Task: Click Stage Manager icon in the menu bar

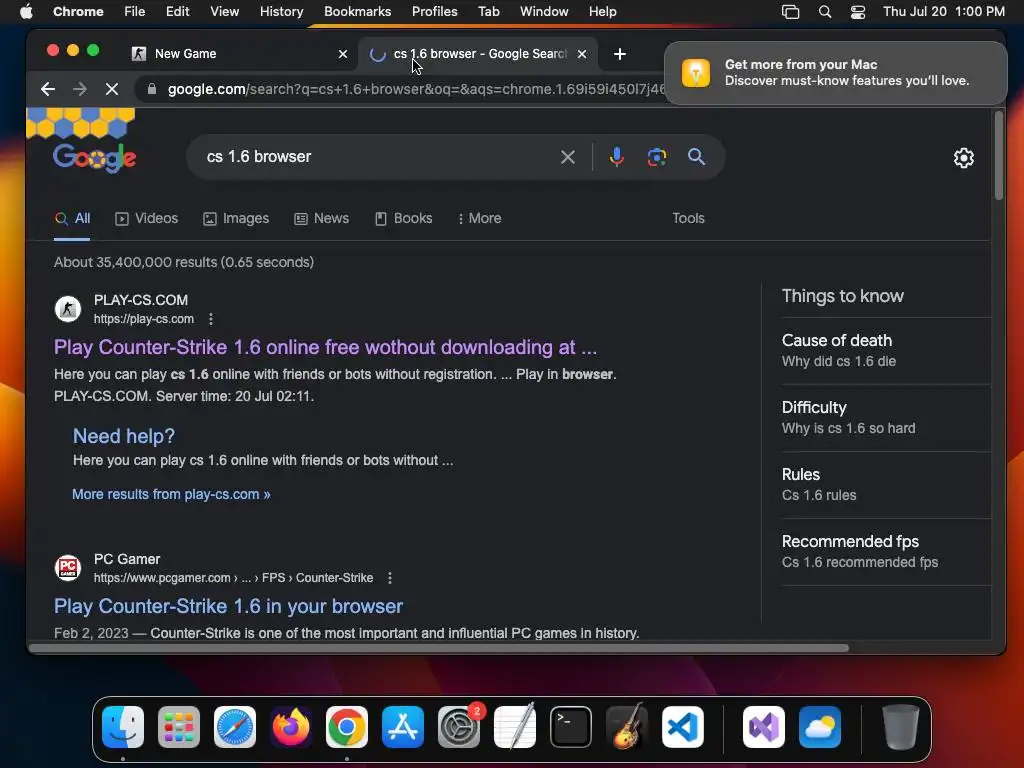Action: pos(790,12)
